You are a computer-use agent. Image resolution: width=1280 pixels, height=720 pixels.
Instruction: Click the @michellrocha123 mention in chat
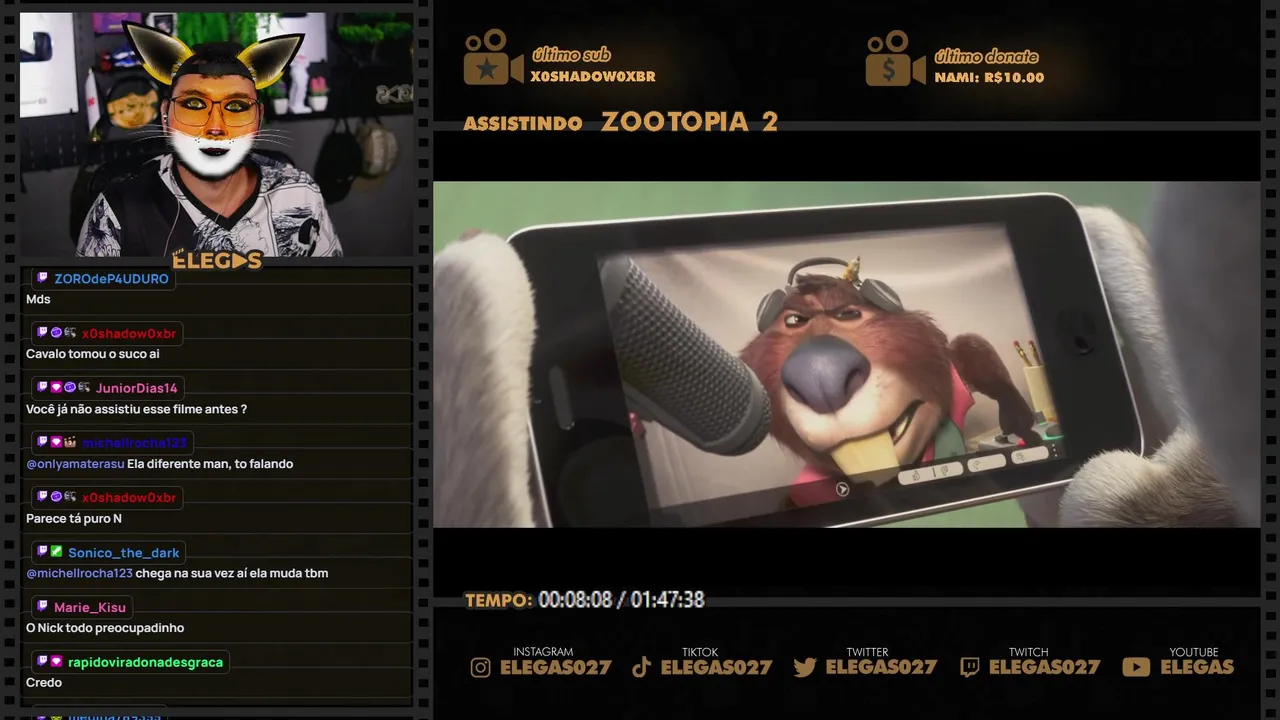click(x=79, y=573)
